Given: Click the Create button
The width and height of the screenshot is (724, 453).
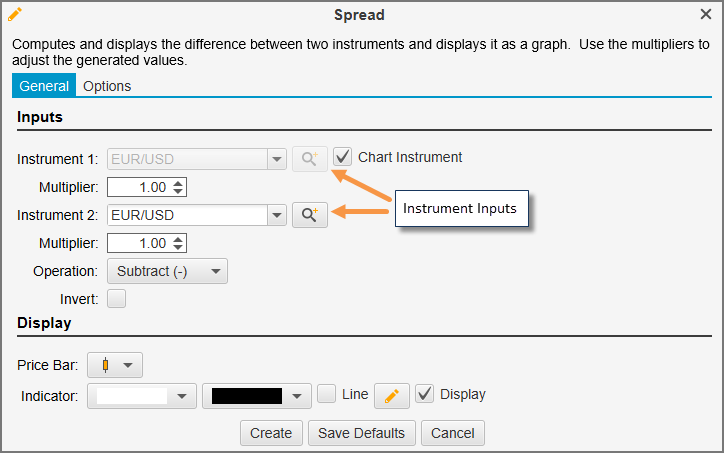Looking at the screenshot, I should [271, 433].
